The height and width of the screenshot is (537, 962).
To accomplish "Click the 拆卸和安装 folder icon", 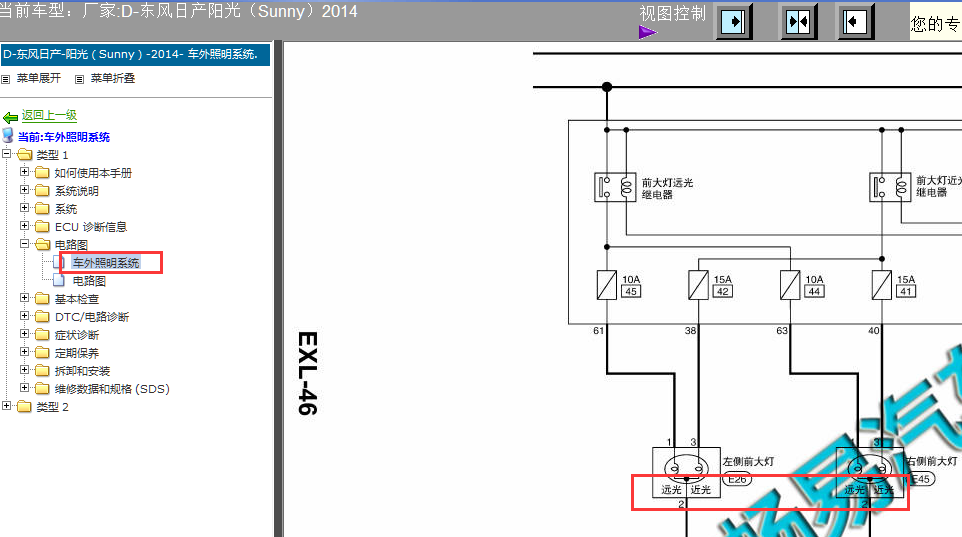I will 42,370.
